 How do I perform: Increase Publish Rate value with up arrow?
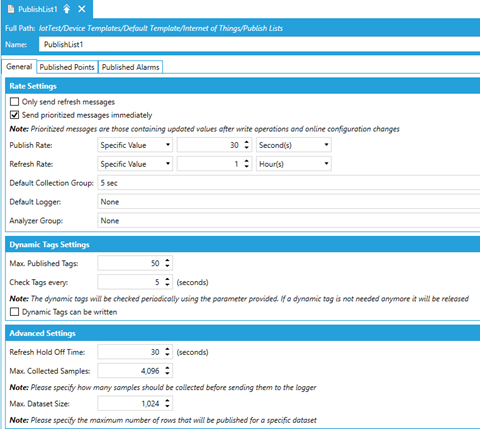(x=247, y=142)
